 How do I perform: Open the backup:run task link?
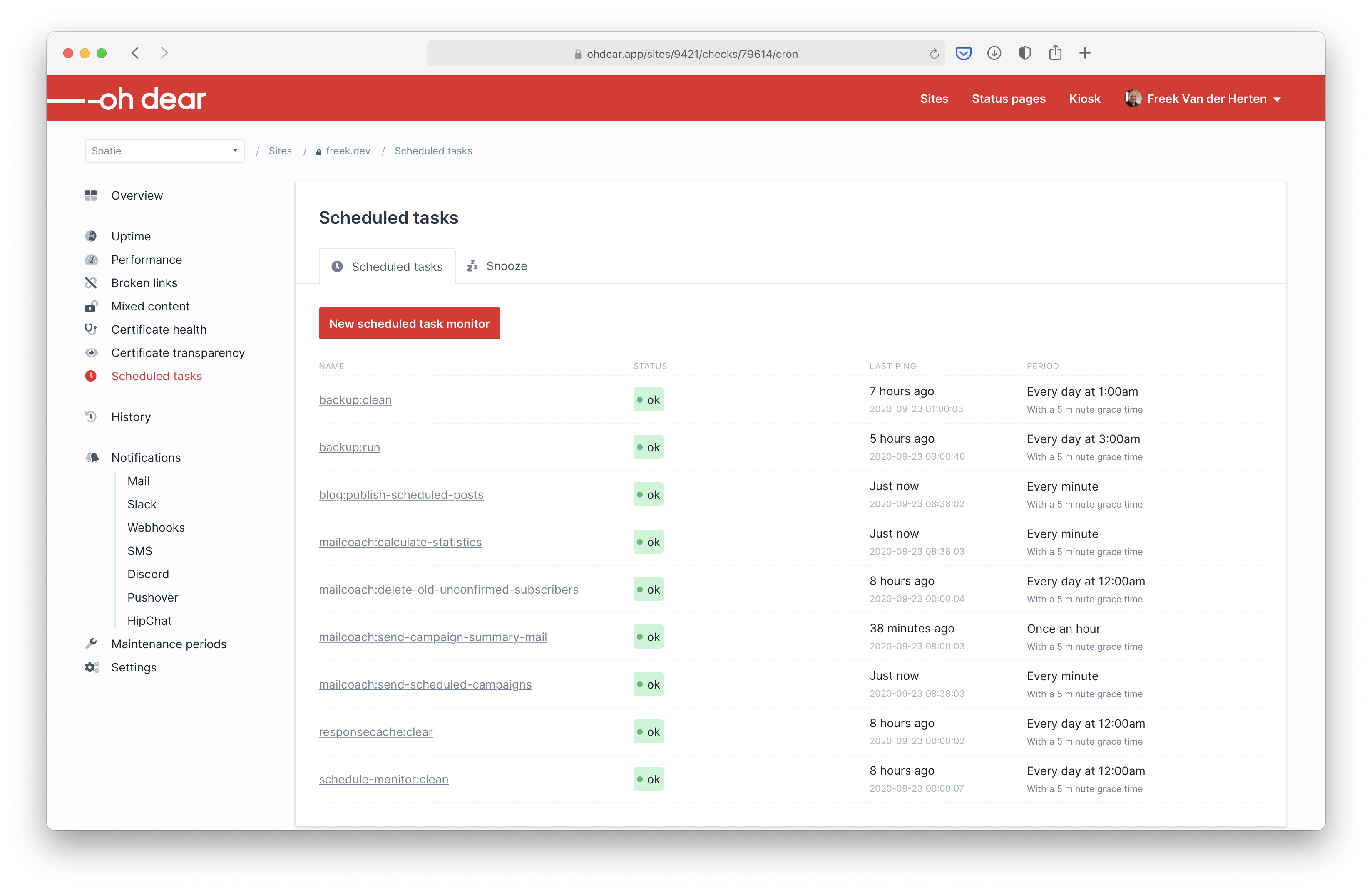tap(349, 447)
